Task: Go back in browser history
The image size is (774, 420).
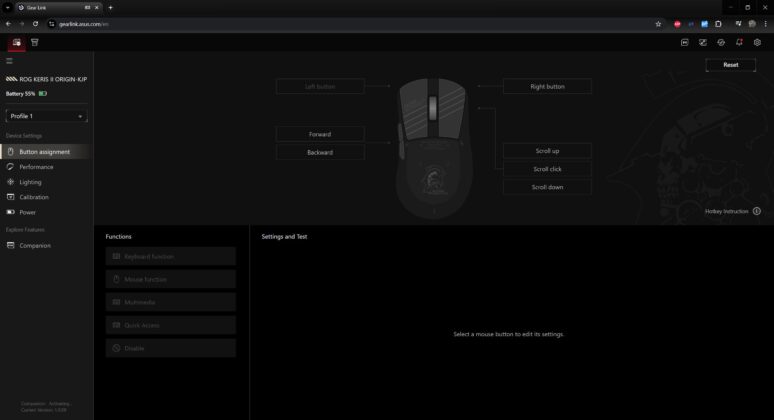Action: click(x=8, y=24)
